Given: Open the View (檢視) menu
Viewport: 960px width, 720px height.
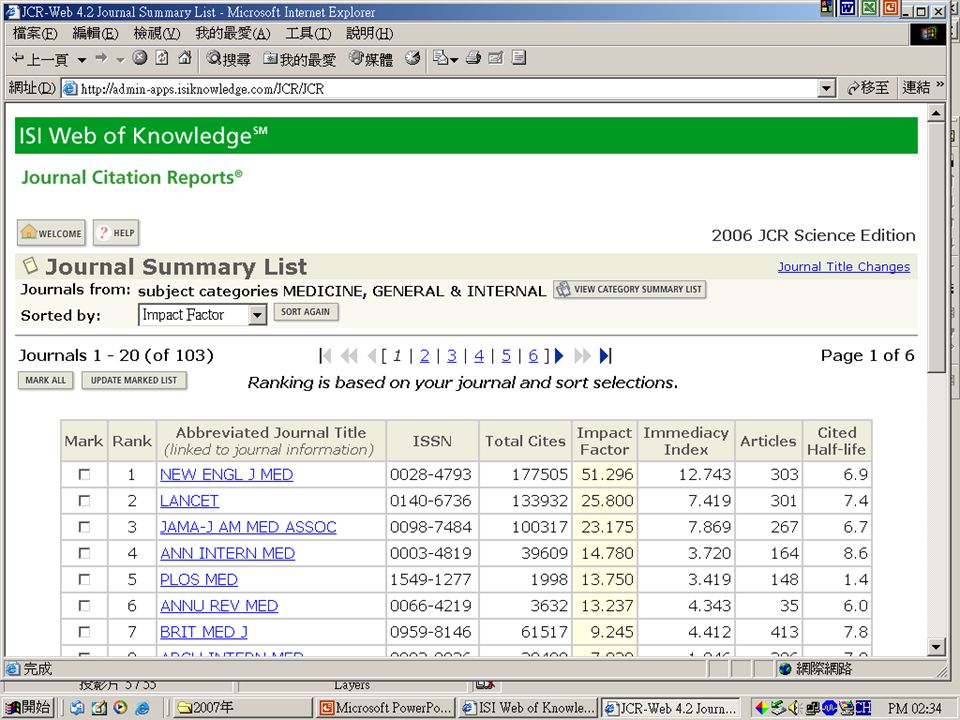Looking at the screenshot, I should point(157,33).
